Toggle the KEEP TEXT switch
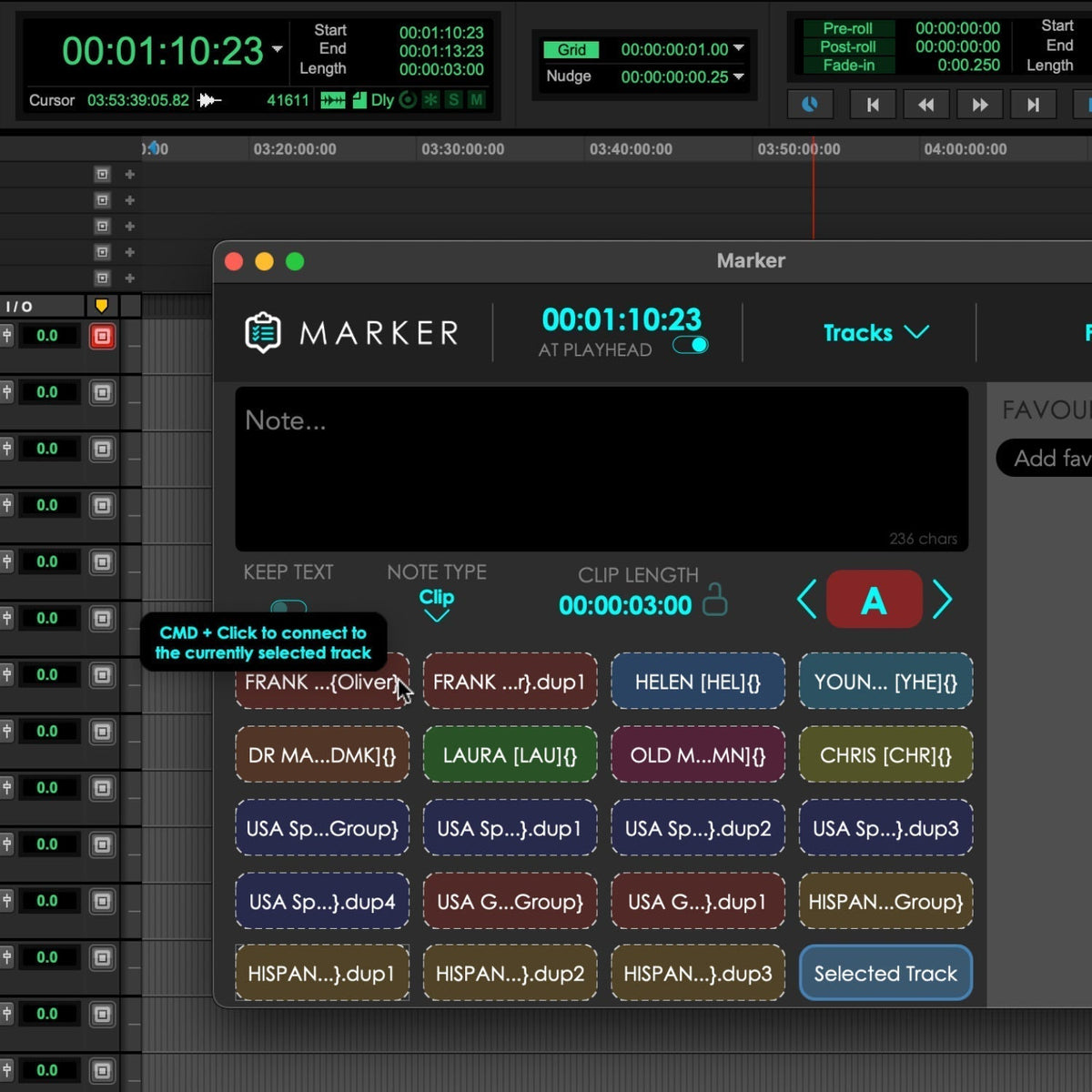The height and width of the screenshot is (1092, 1092). (288, 606)
